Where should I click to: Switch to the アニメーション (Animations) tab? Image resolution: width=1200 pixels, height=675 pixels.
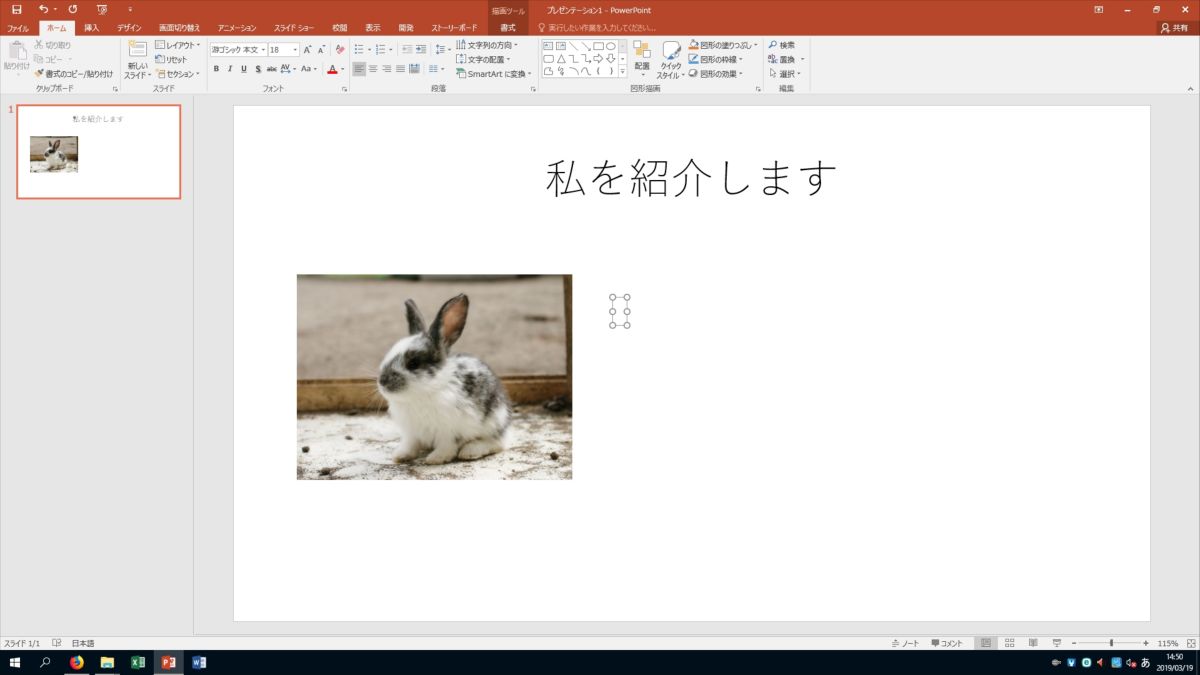pos(237,28)
